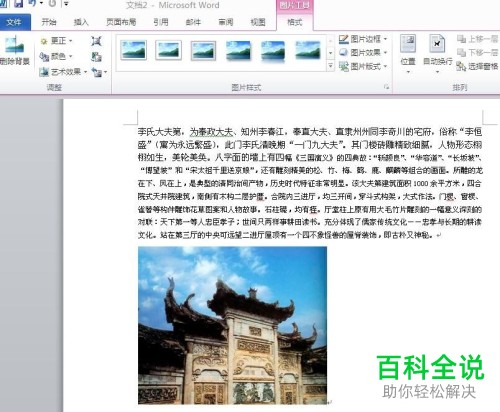Open the Customize Quick Access Toolbar arrow
500x412 pixels.
66,4
